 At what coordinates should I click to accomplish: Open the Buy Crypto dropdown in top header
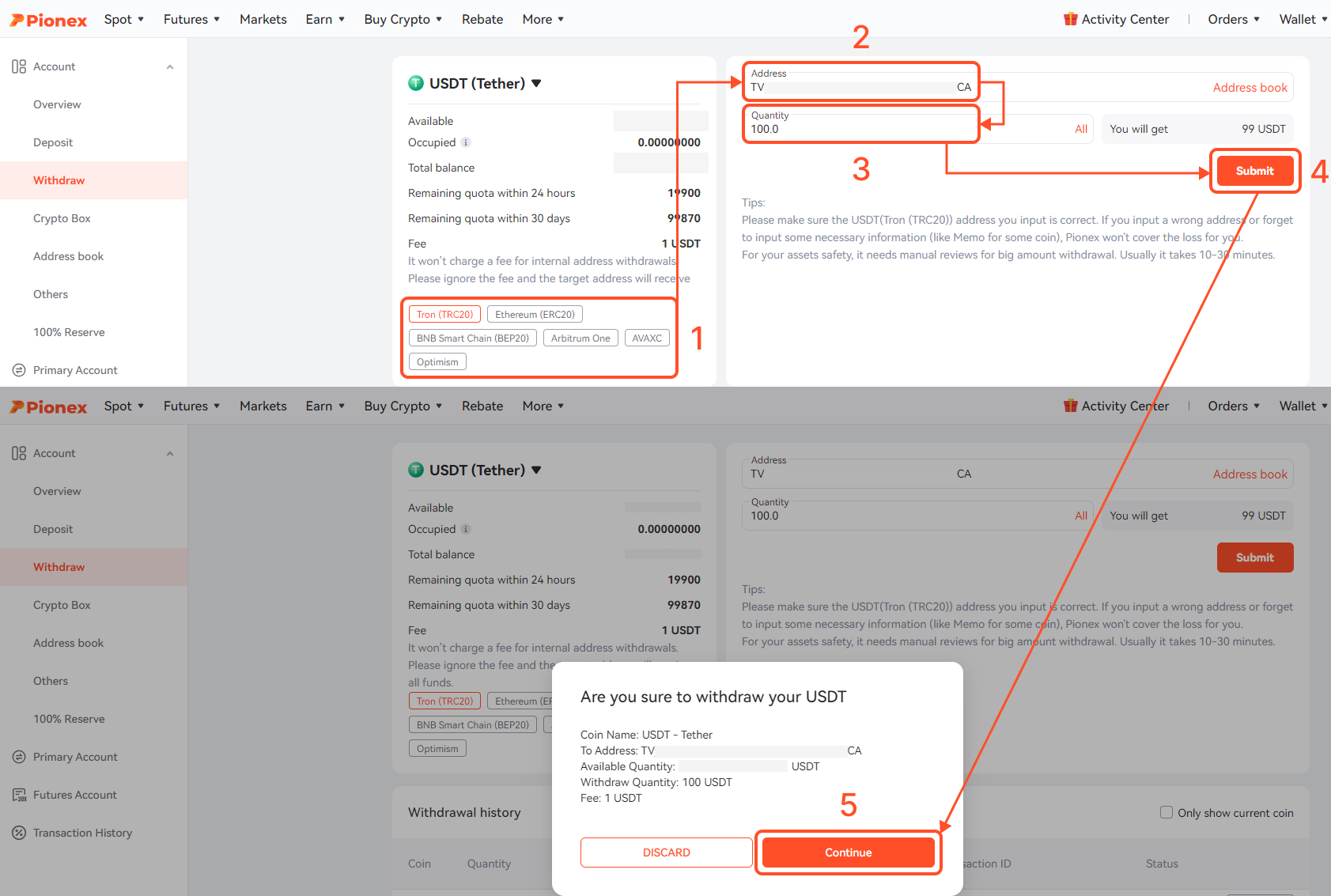[x=403, y=19]
